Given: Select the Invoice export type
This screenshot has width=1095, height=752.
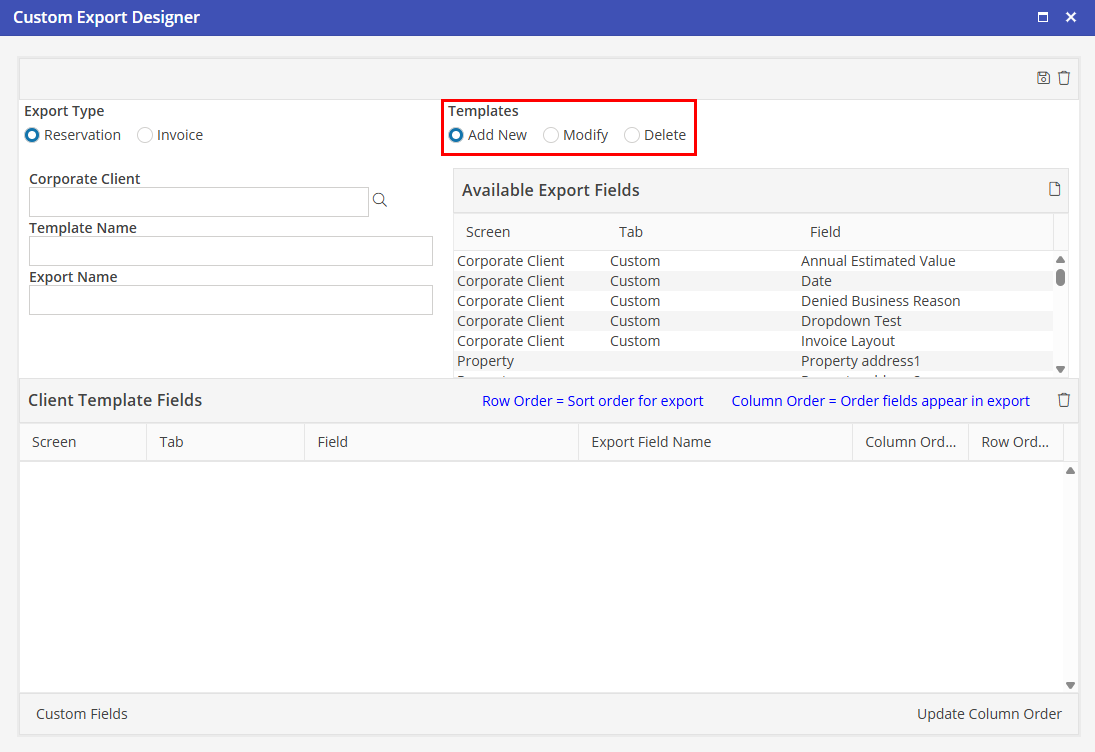Looking at the screenshot, I should pyautogui.click(x=146, y=135).
